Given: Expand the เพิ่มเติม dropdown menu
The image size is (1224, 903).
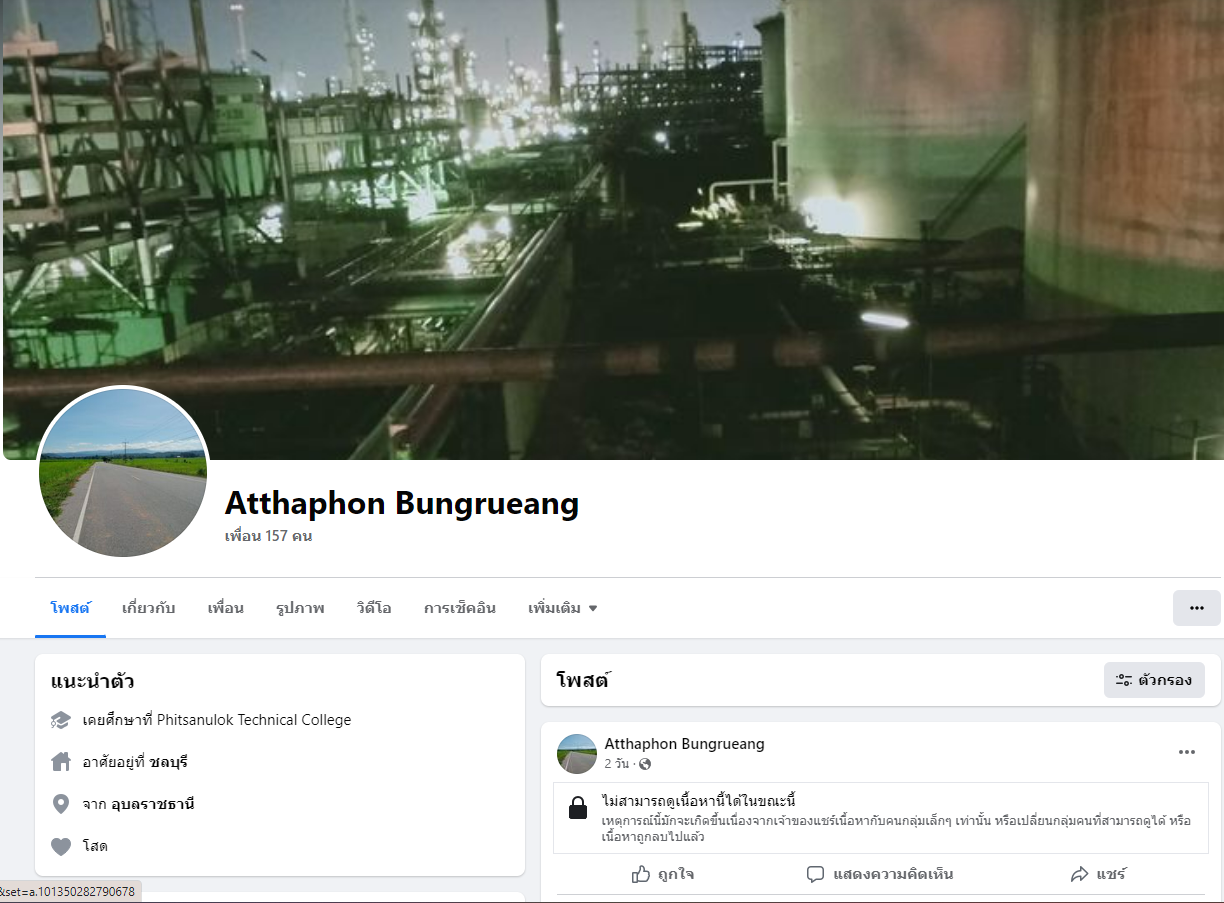Looking at the screenshot, I should pos(563,608).
